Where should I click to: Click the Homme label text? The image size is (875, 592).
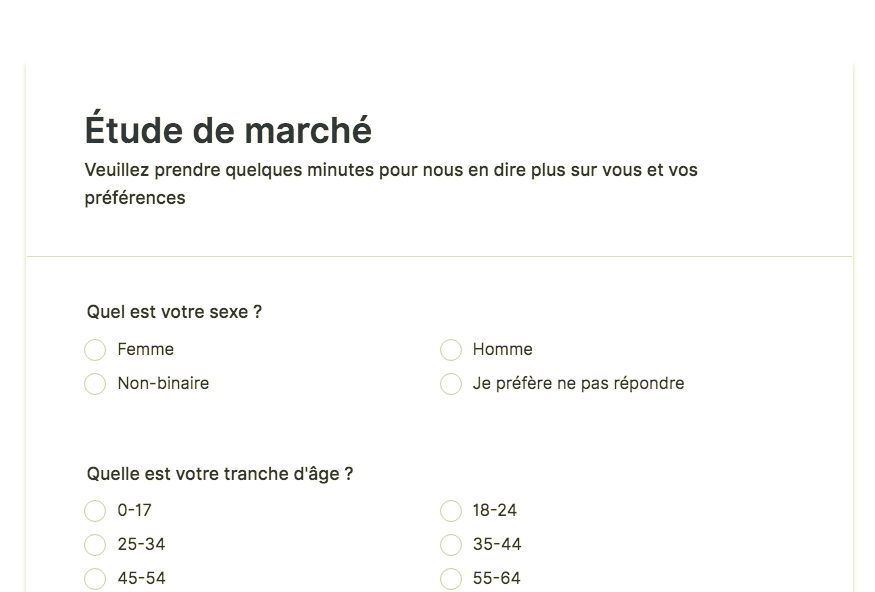click(x=503, y=349)
